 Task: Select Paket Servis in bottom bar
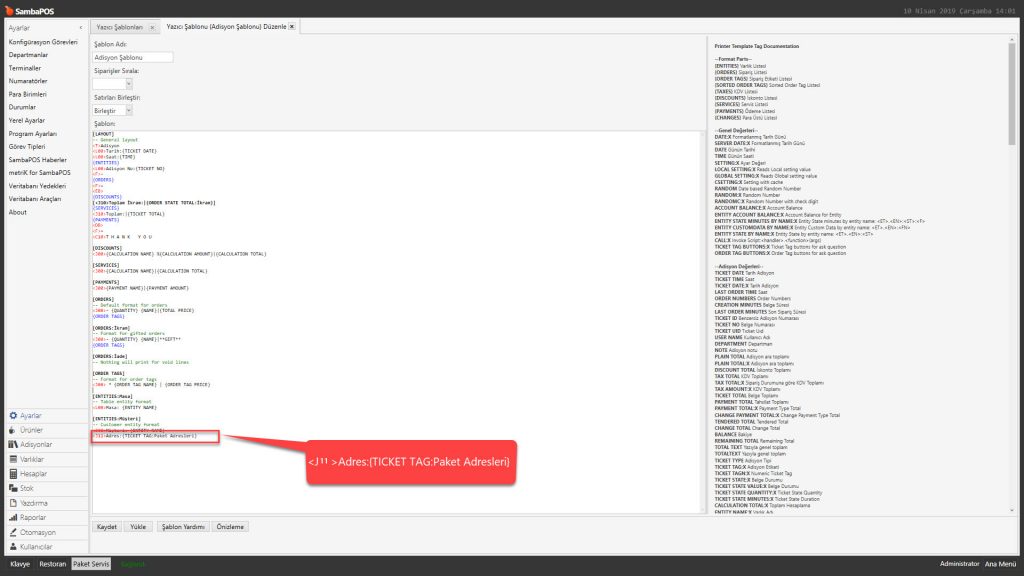[92, 564]
